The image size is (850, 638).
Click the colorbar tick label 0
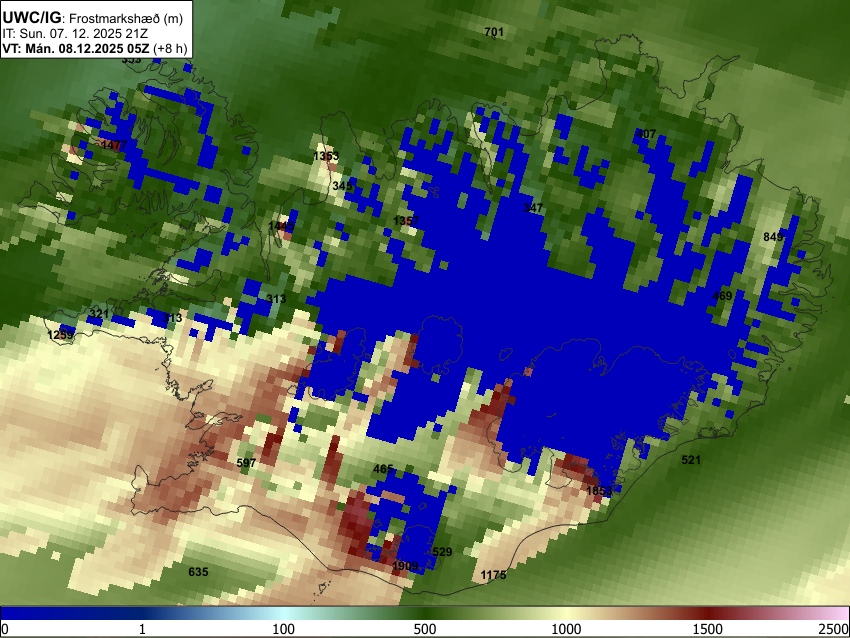click(5, 629)
